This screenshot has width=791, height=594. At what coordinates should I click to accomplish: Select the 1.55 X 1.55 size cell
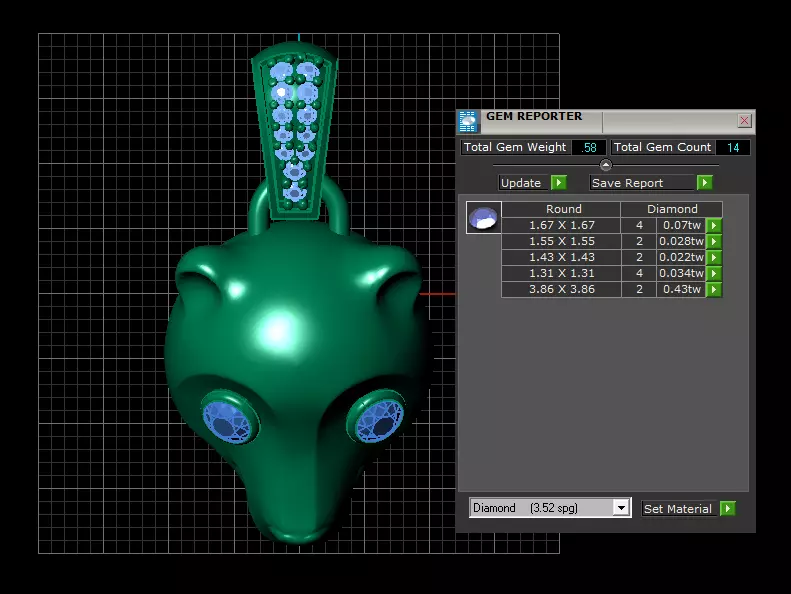(x=561, y=241)
